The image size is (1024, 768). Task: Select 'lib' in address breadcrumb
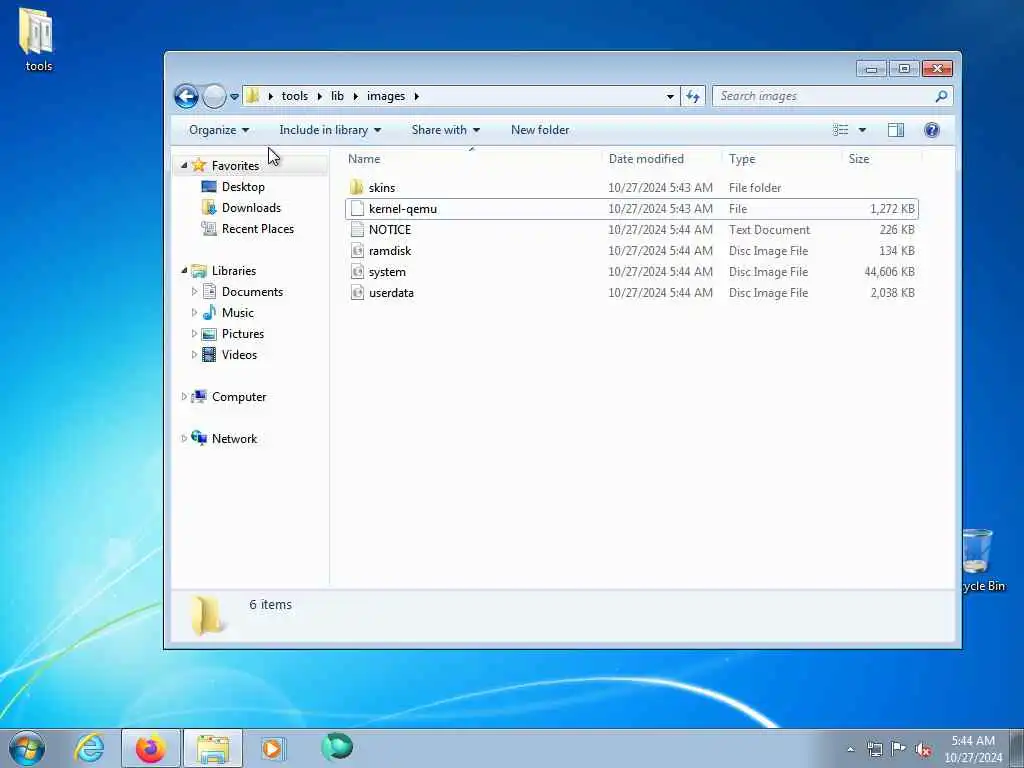337,96
